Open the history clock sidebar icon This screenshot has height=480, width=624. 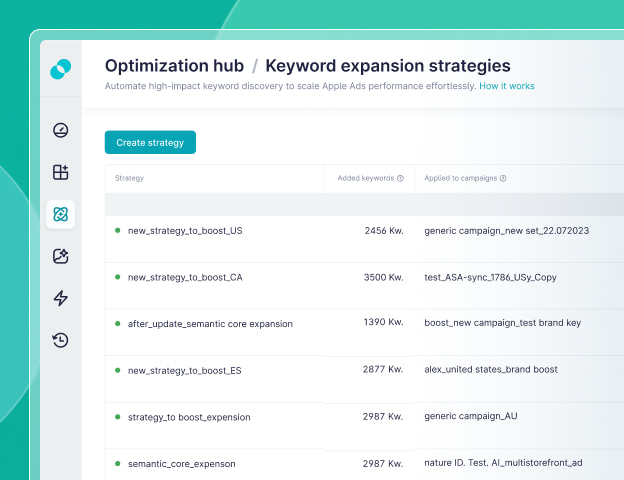point(60,340)
